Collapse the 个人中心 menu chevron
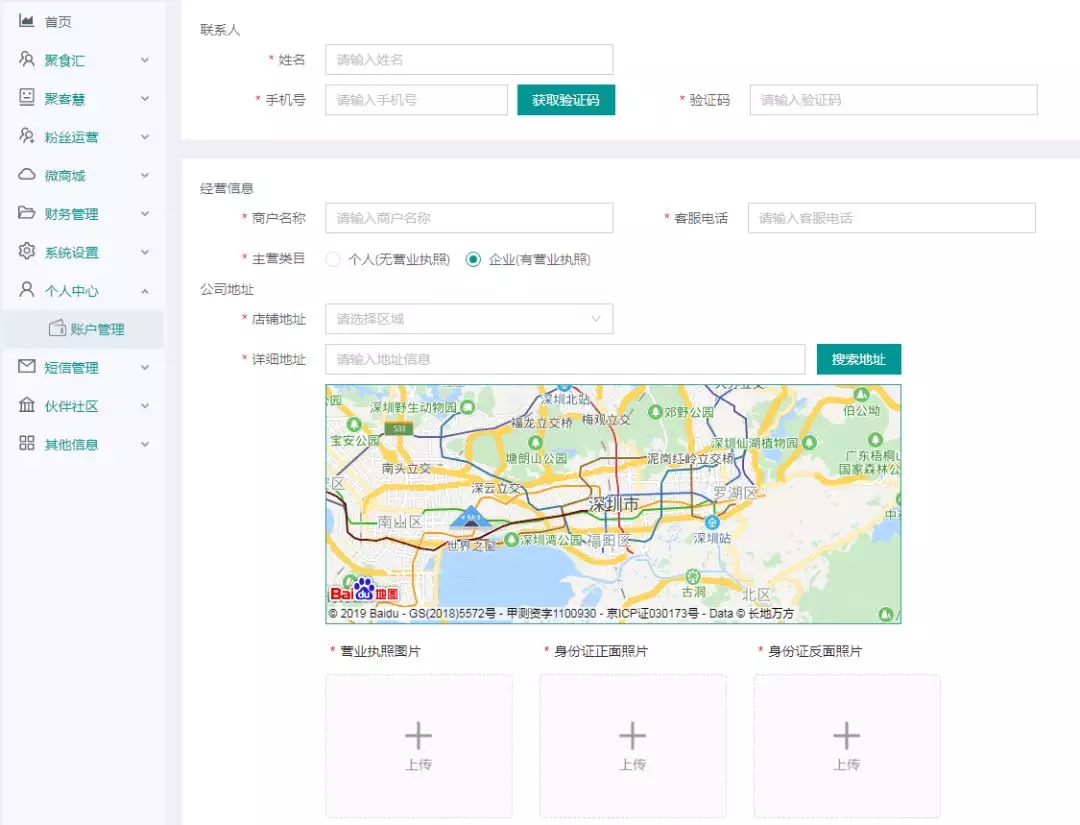The image size is (1080, 825). [145, 291]
